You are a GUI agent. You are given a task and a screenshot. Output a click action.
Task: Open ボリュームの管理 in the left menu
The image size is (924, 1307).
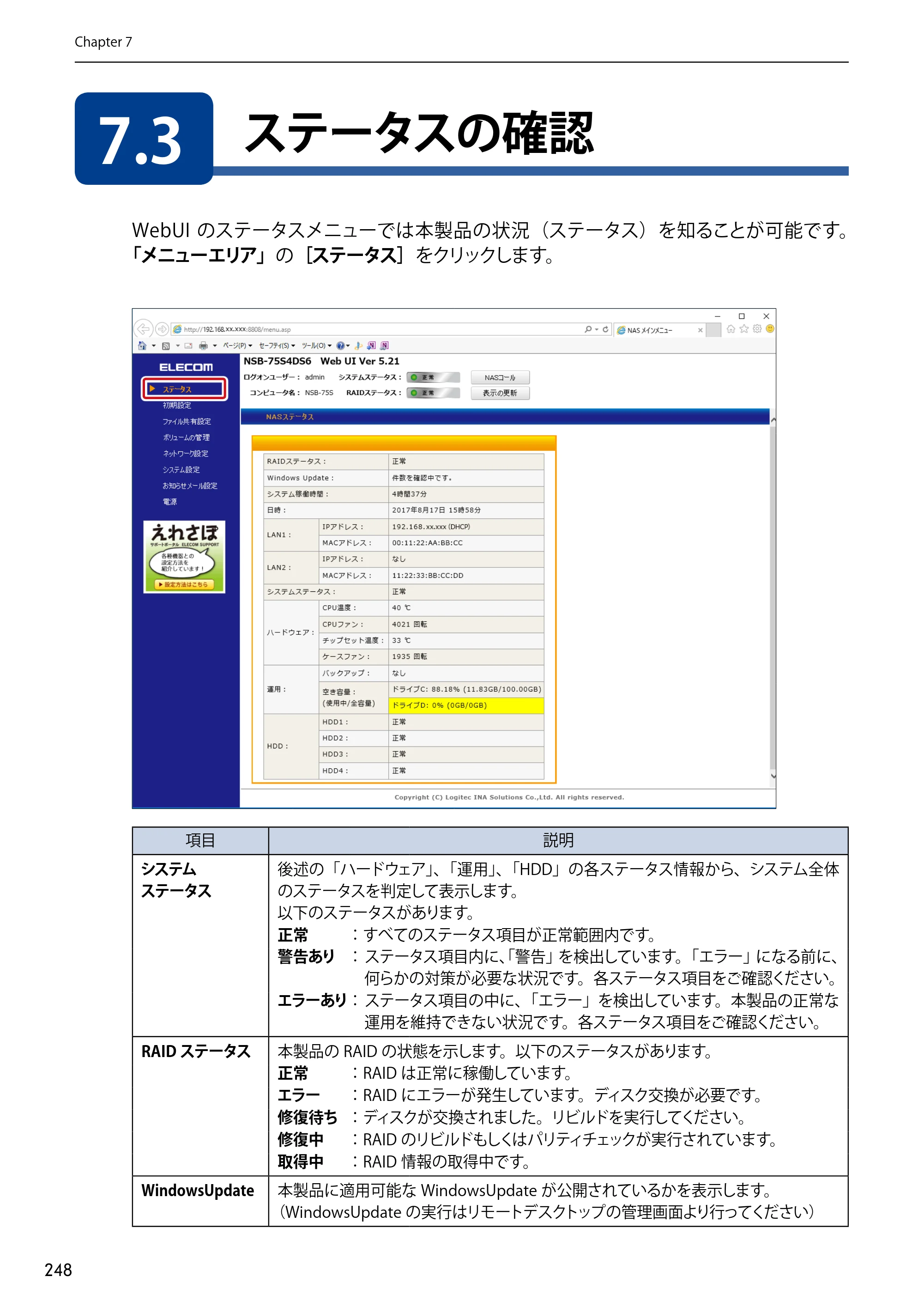click(x=186, y=437)
